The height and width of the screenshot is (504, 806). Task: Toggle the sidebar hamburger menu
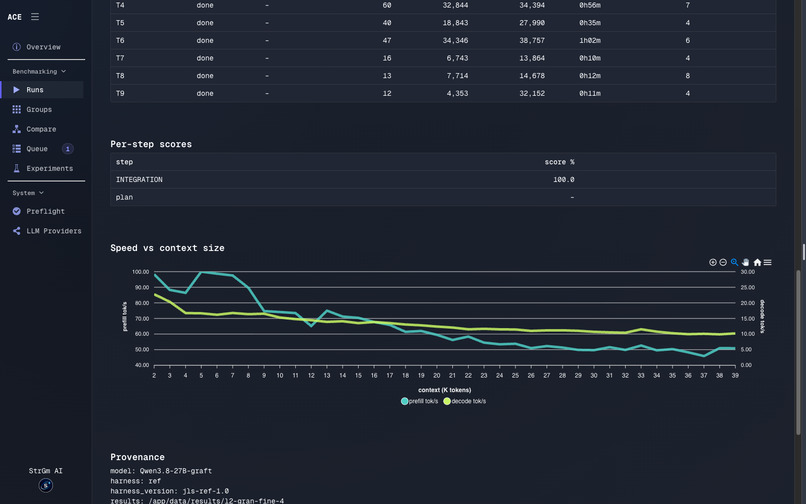35,16
